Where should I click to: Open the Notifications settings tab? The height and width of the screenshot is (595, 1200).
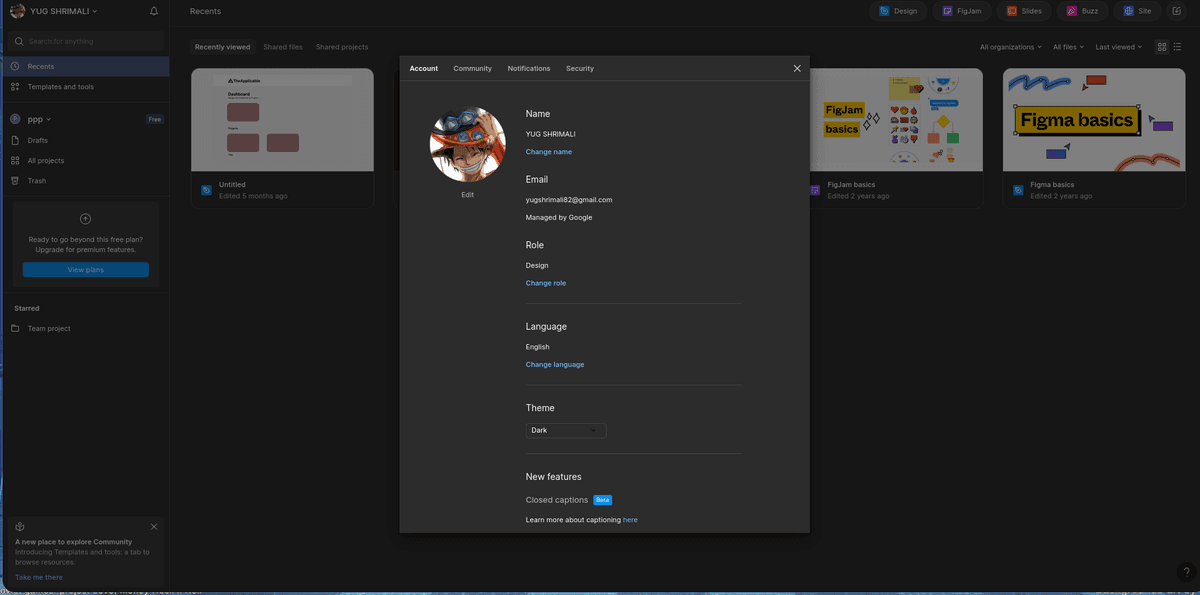coord(528,68)
